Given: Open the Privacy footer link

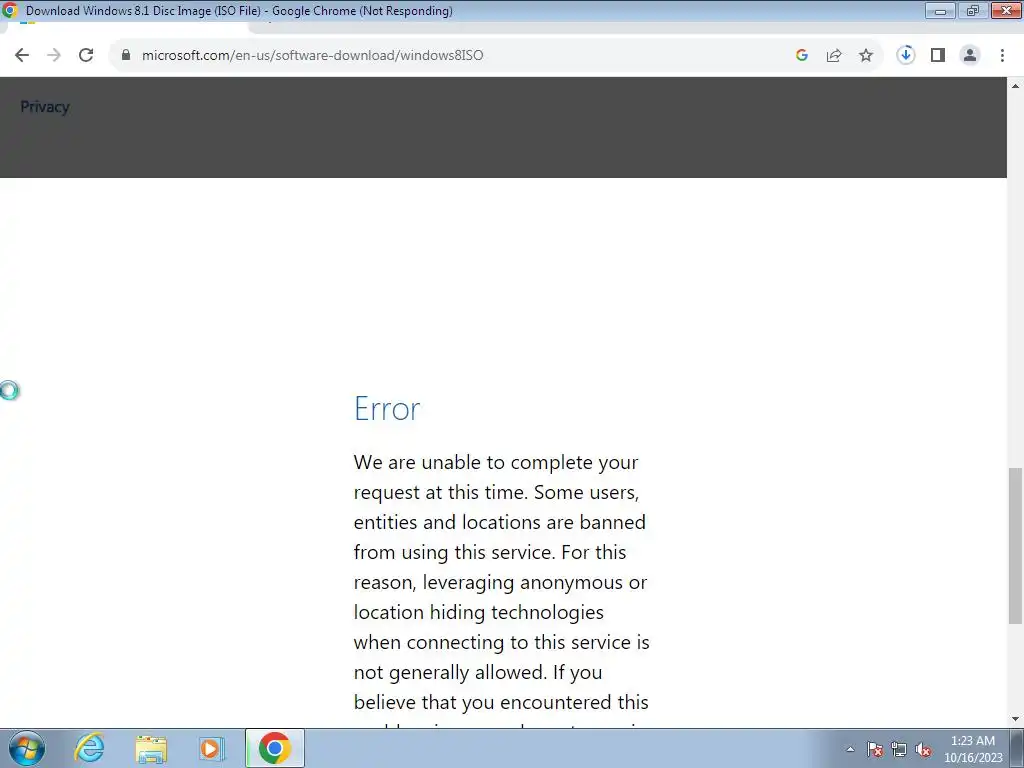Looking at the screenshot, I should pyautogui.click(x=44, y=106).
